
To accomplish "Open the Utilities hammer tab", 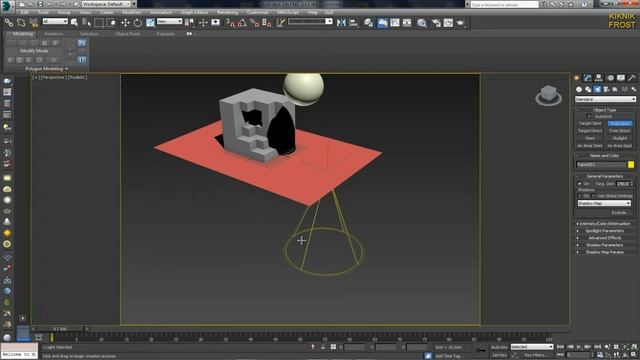I will click(632, 78).
